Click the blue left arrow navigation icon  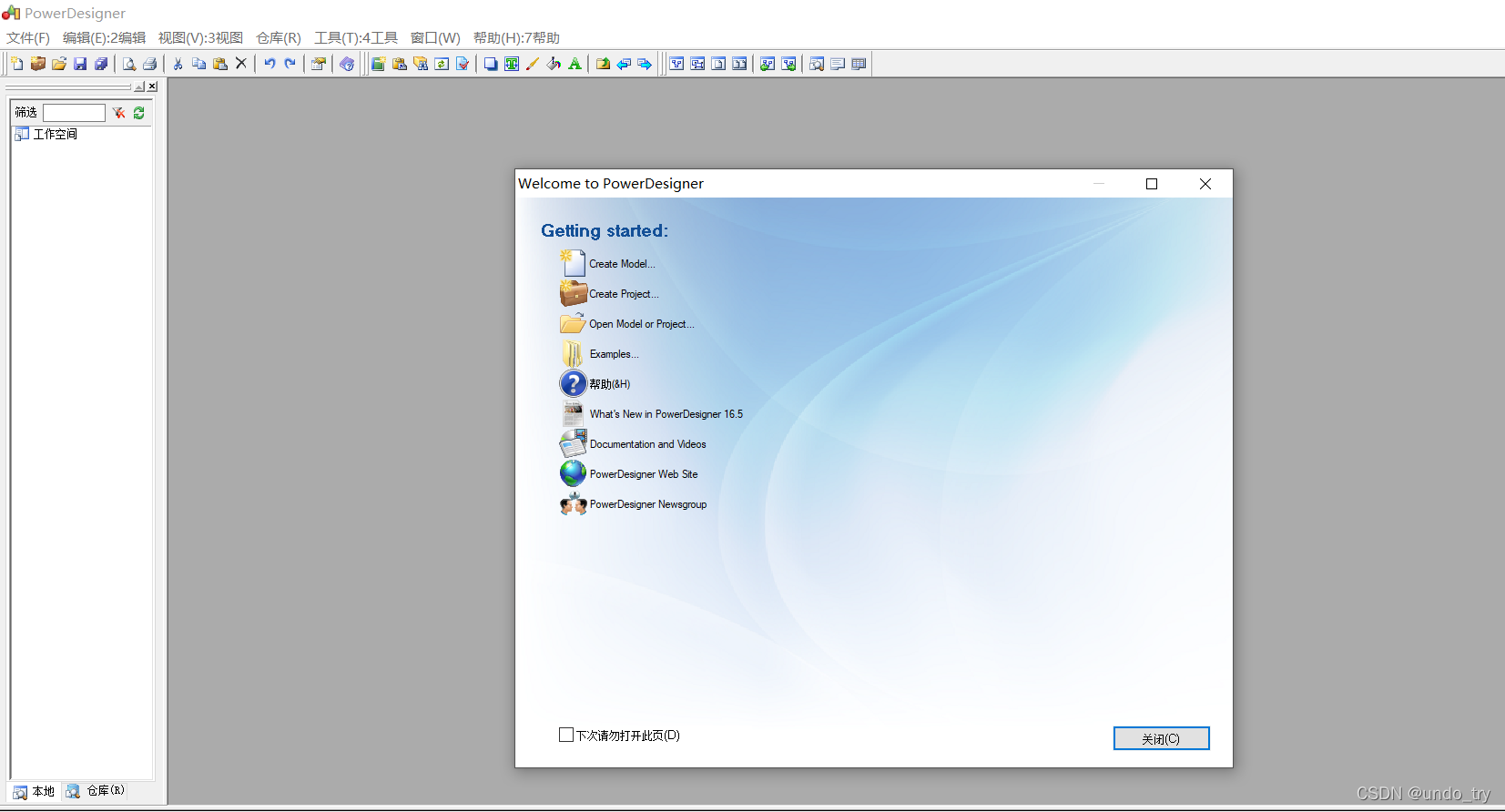coord(624,64)
